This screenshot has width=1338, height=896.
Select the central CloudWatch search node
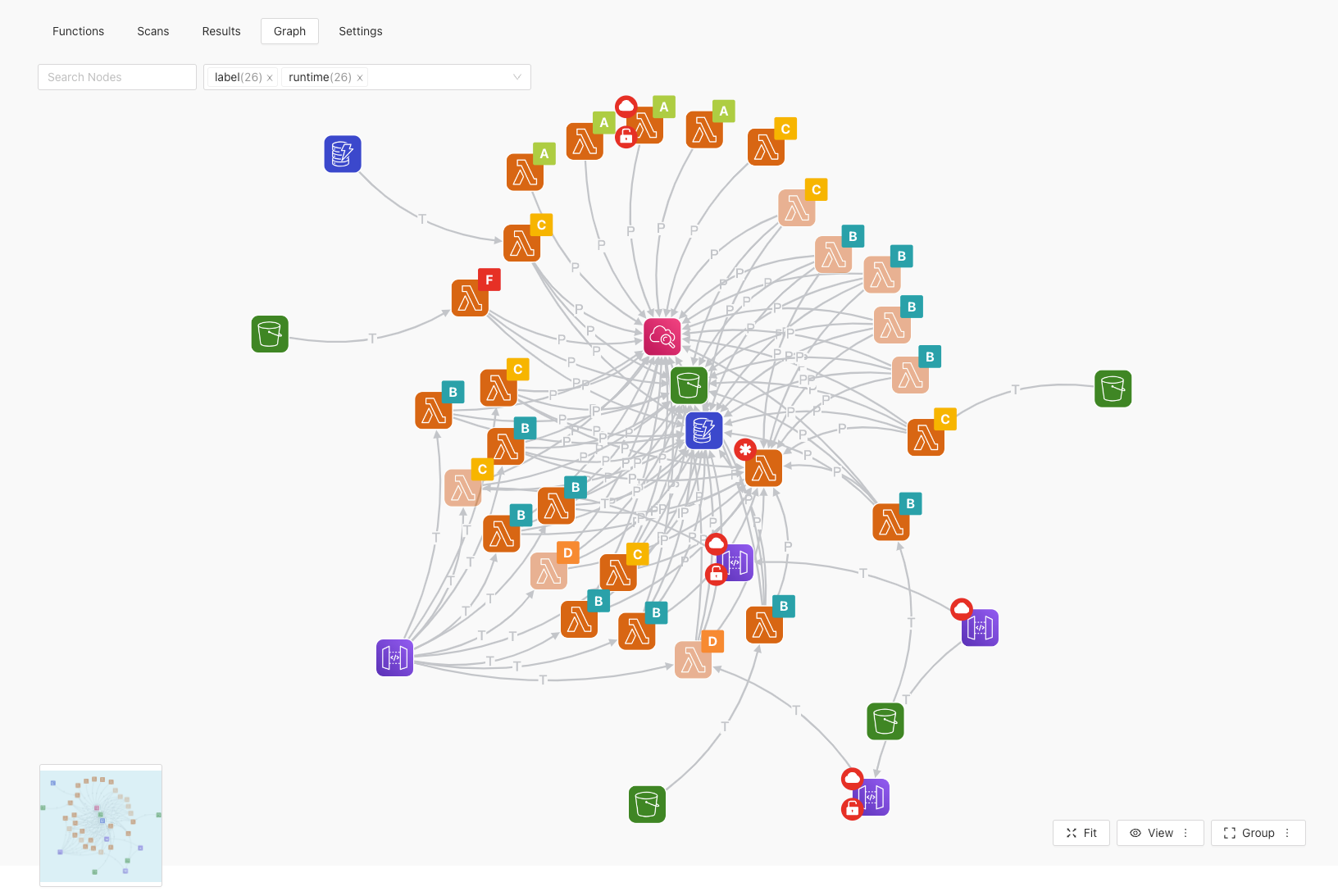pyautogui.click(x=662, y=337)
